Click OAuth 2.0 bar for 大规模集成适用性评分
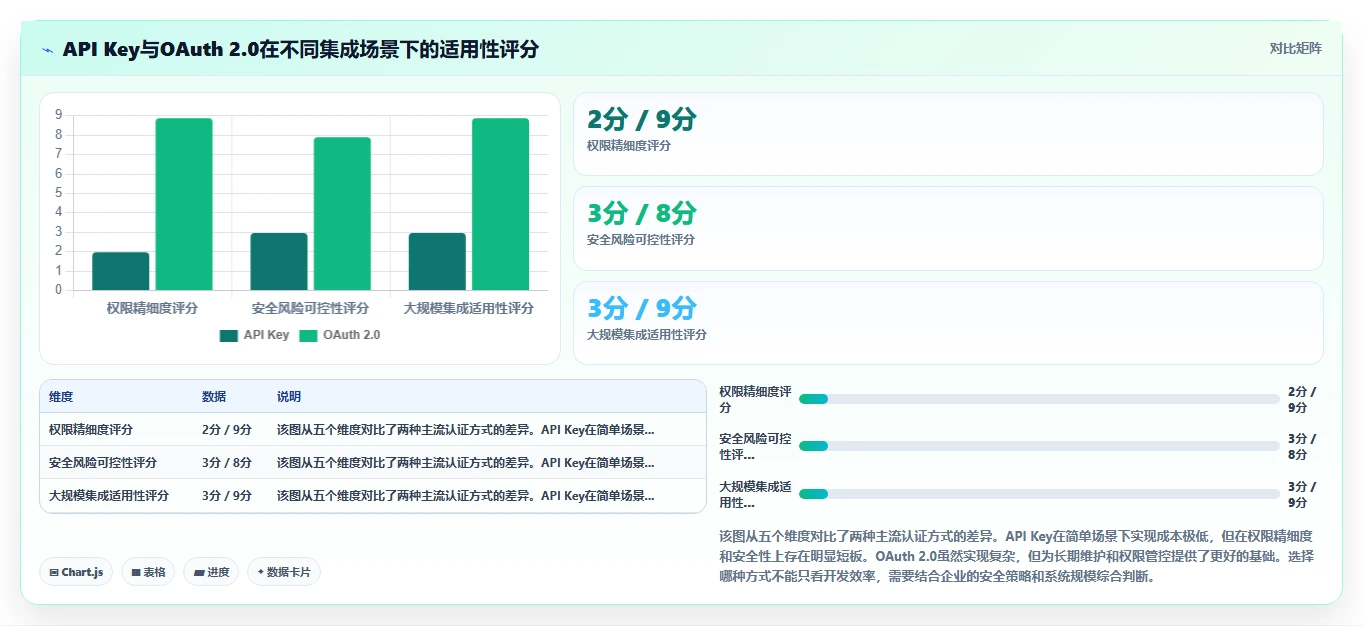This screenshot has width=1363, height=626. click(500, 204)
